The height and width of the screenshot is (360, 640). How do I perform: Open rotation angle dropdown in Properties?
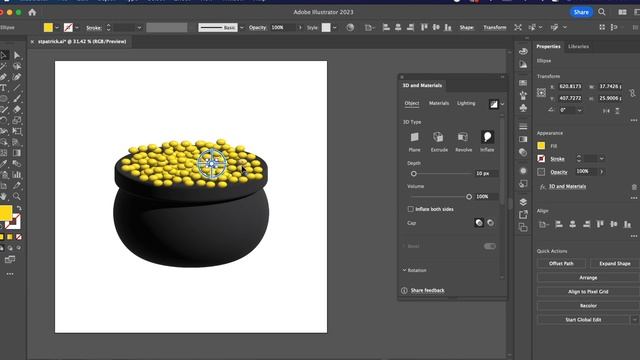pos(580,110)
